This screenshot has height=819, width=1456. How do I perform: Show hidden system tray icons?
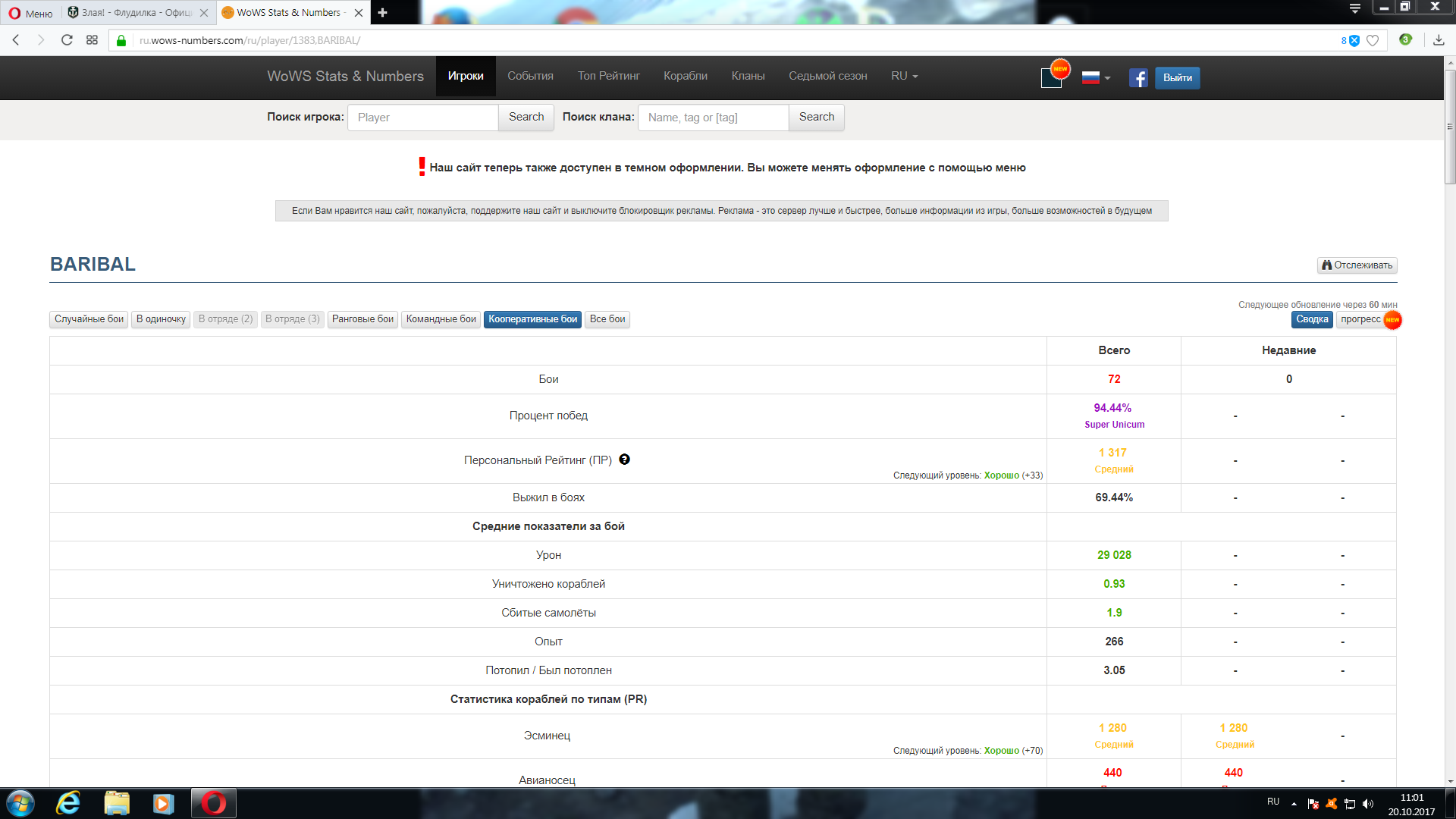(x=1294, y=804)
